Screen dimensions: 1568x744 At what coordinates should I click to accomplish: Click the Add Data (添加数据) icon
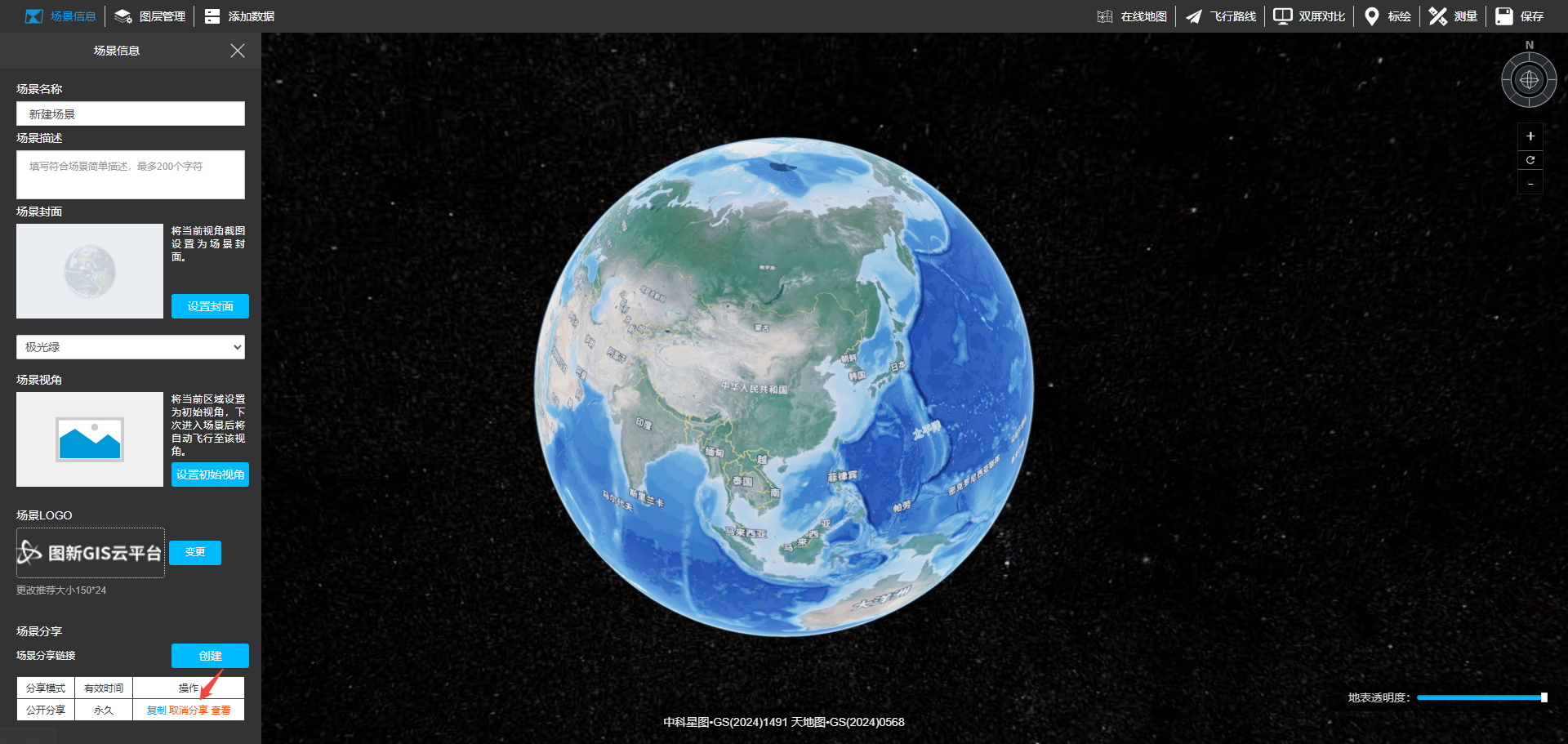(x=212, y=16)
